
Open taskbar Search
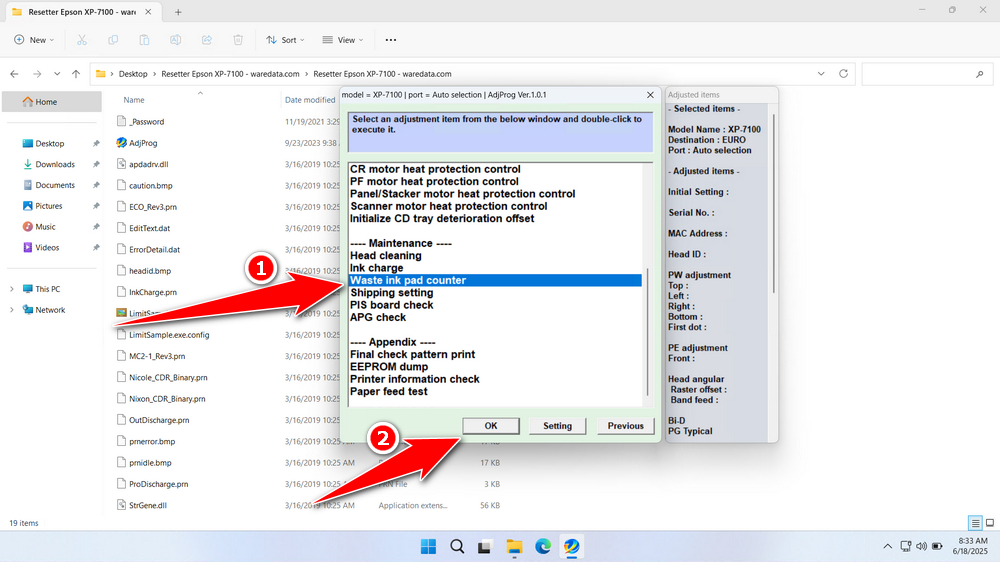pyautogui.click(x=457, y=546)
